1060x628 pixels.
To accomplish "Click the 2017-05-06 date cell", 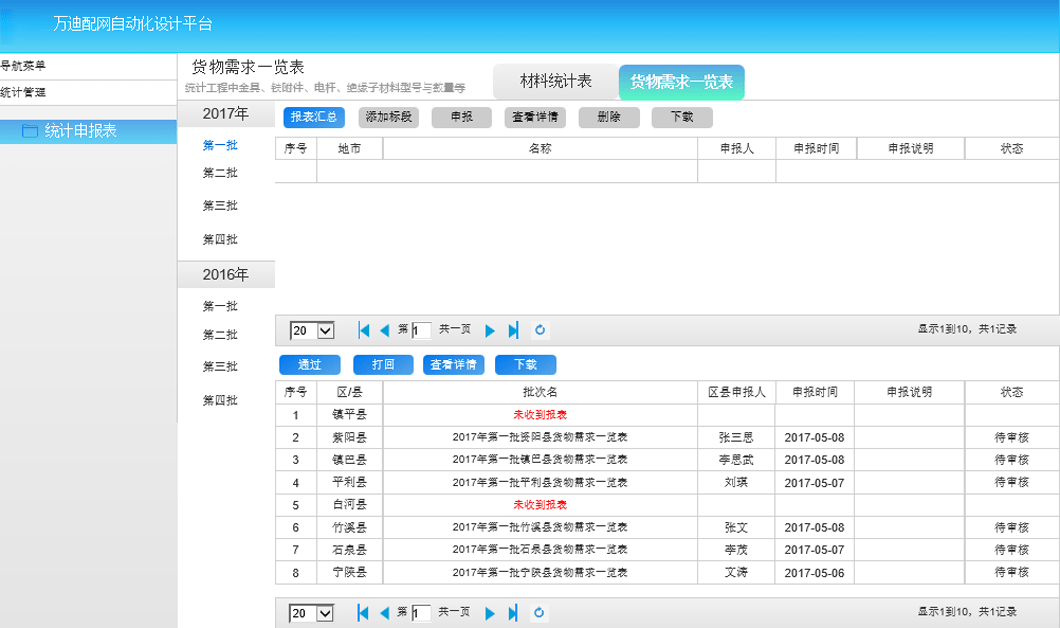I will [x=815, y=573].
